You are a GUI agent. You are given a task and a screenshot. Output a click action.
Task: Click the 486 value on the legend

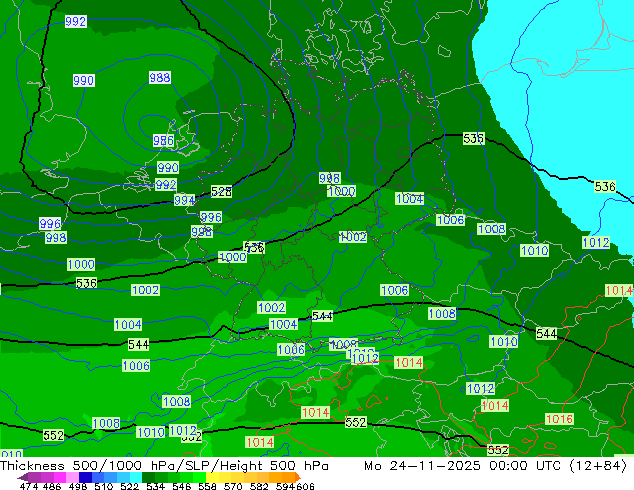tap(52, 486)
